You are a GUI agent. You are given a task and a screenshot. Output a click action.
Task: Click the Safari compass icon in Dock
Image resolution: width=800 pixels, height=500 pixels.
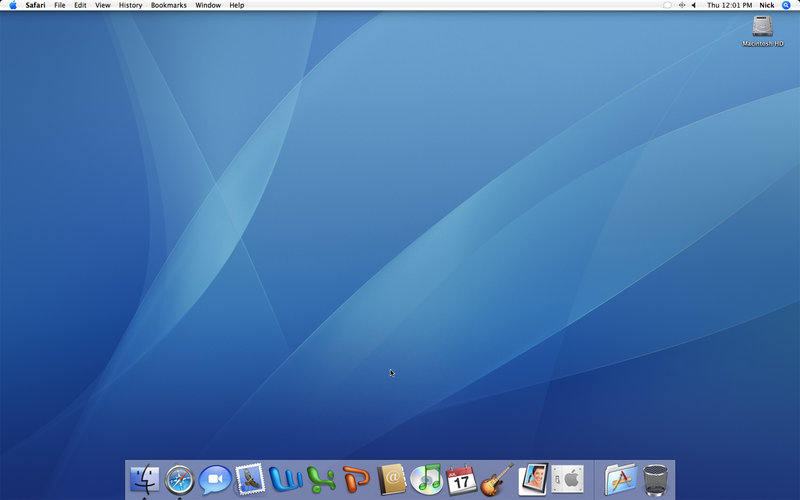coord(180,480)
